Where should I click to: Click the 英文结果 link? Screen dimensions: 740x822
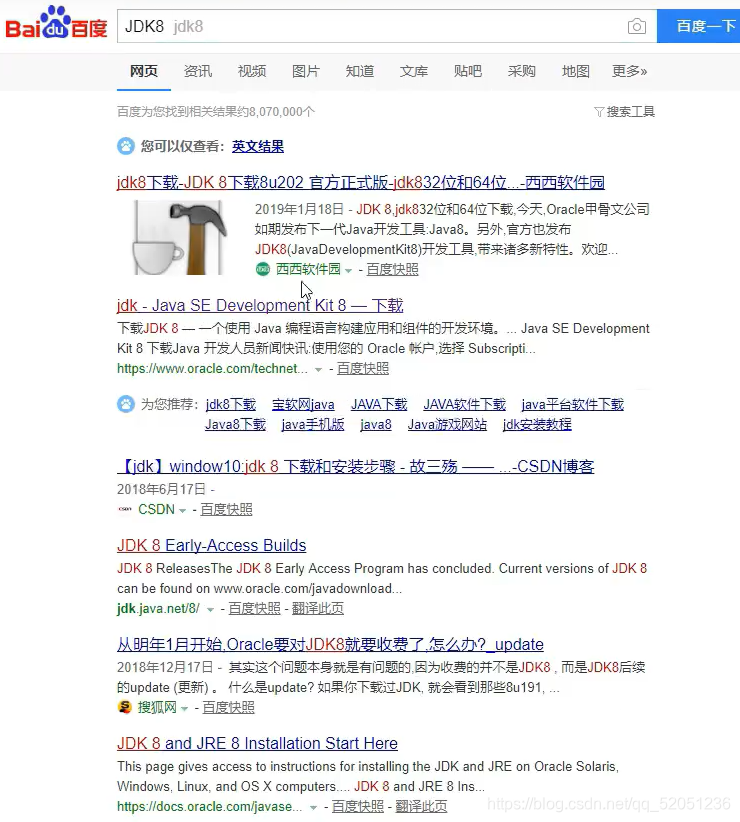pyautogui.click(x=258, y=146)
